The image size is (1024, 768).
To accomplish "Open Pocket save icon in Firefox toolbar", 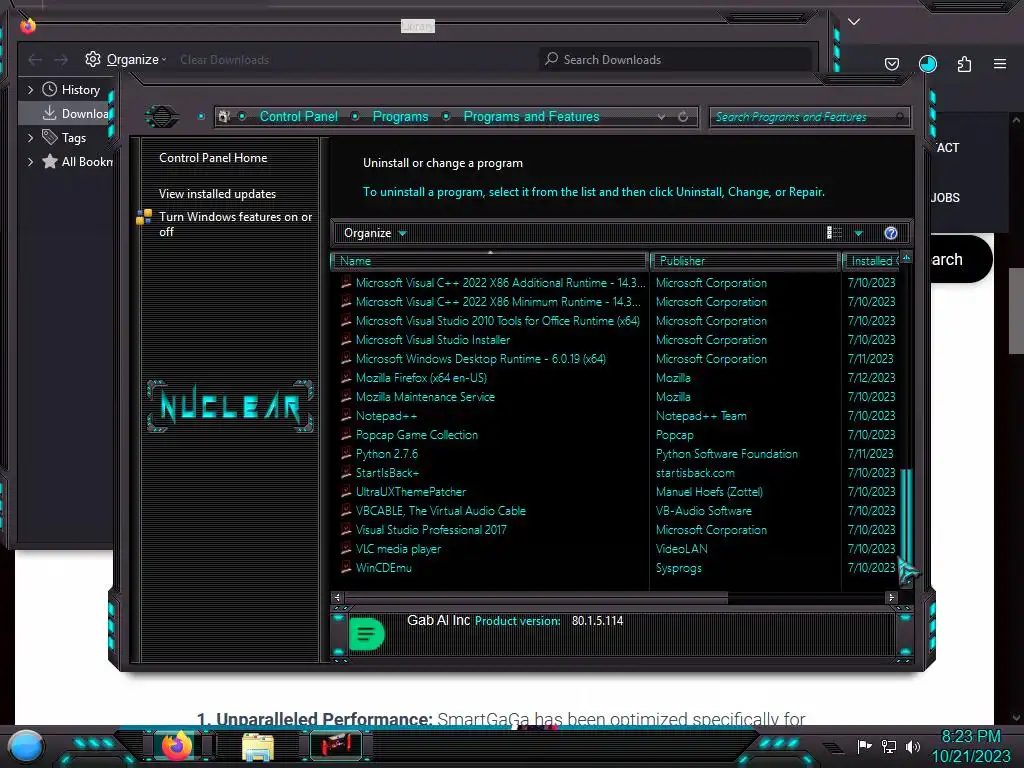I will coord(891,64).
